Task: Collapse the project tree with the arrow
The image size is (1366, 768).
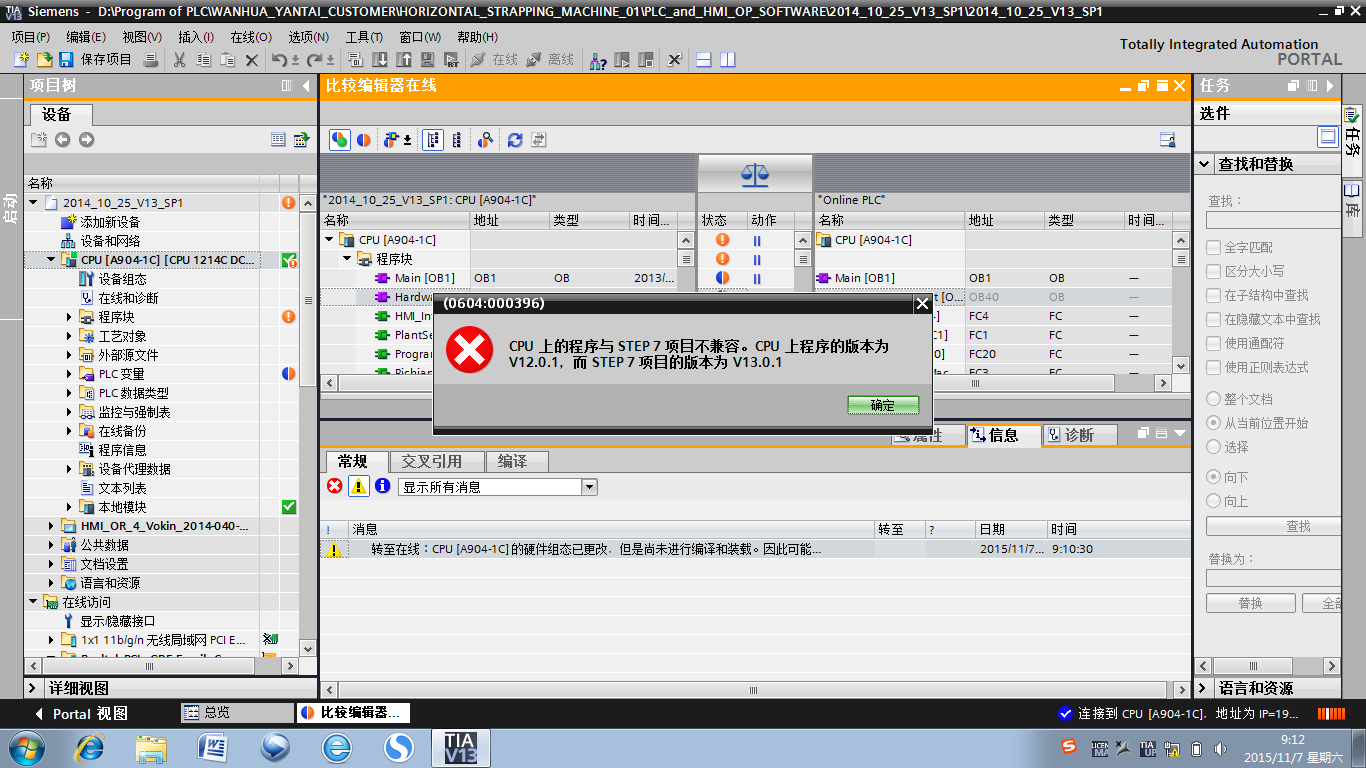Action: click(x=306, y=86)
